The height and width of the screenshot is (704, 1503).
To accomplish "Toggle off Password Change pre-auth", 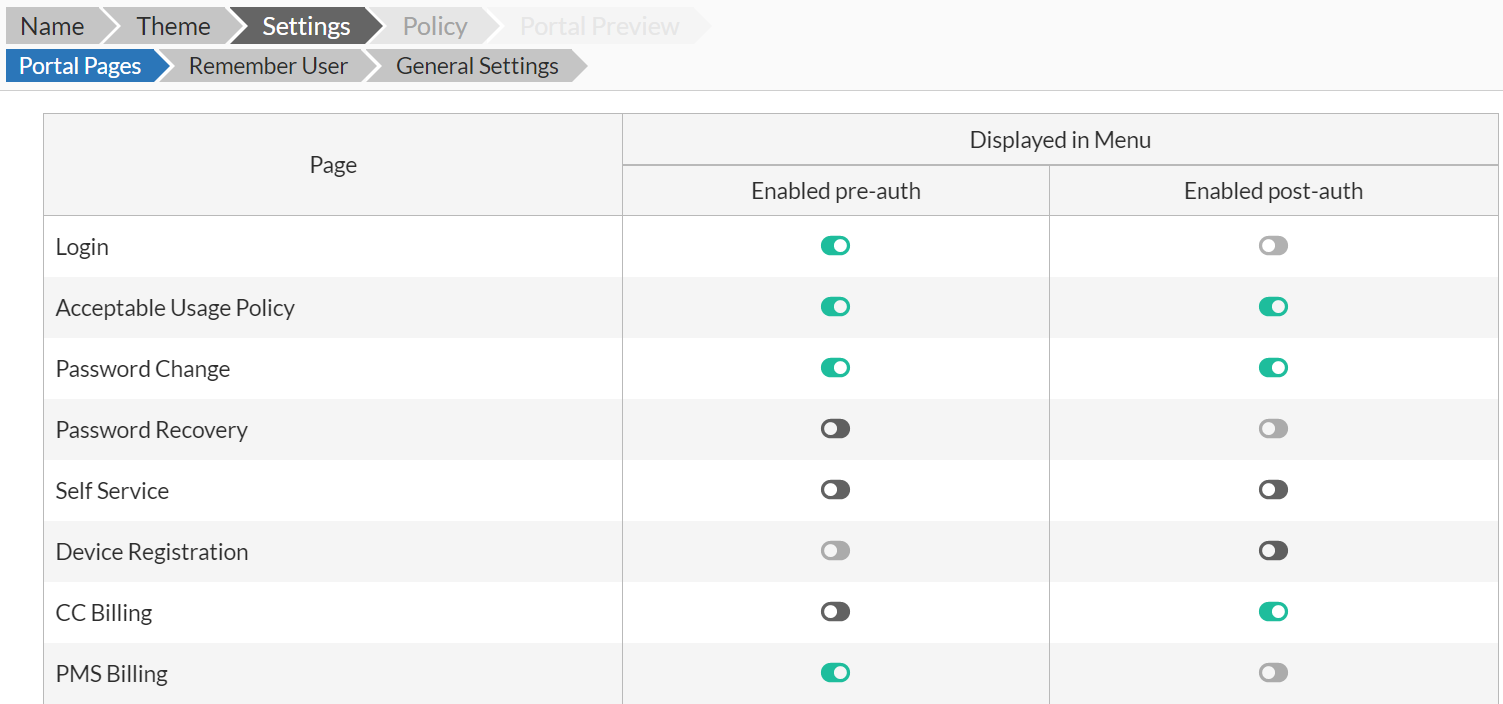I will click(835, 367).
